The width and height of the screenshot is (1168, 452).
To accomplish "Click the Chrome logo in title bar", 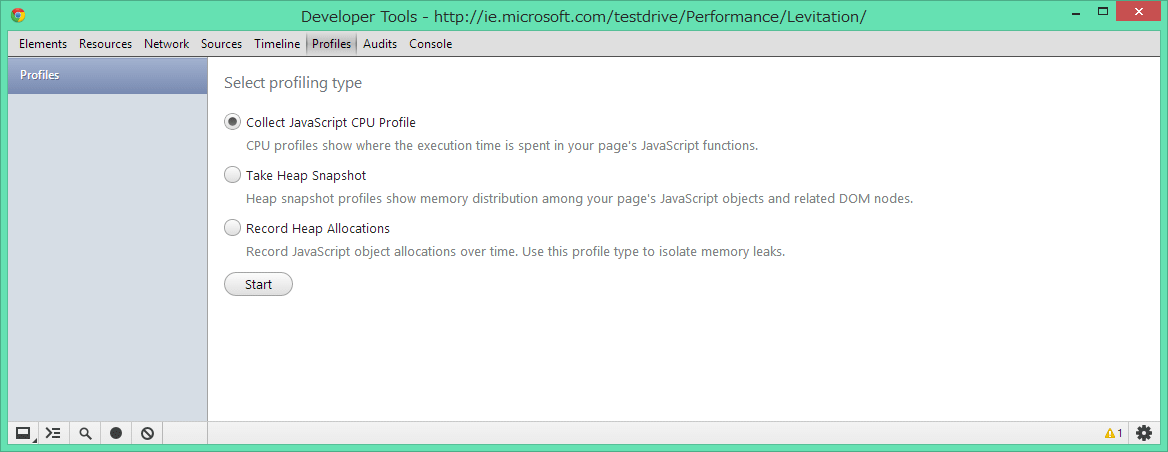I will (18, 15).
